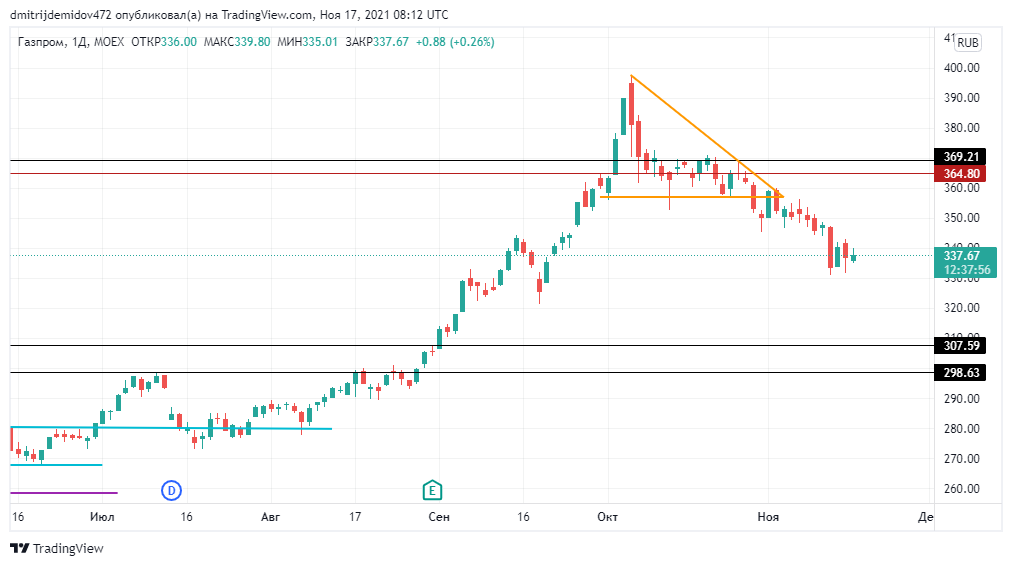
Task: Click the +0.88 (+0.26%) change value
Action: 455,42
